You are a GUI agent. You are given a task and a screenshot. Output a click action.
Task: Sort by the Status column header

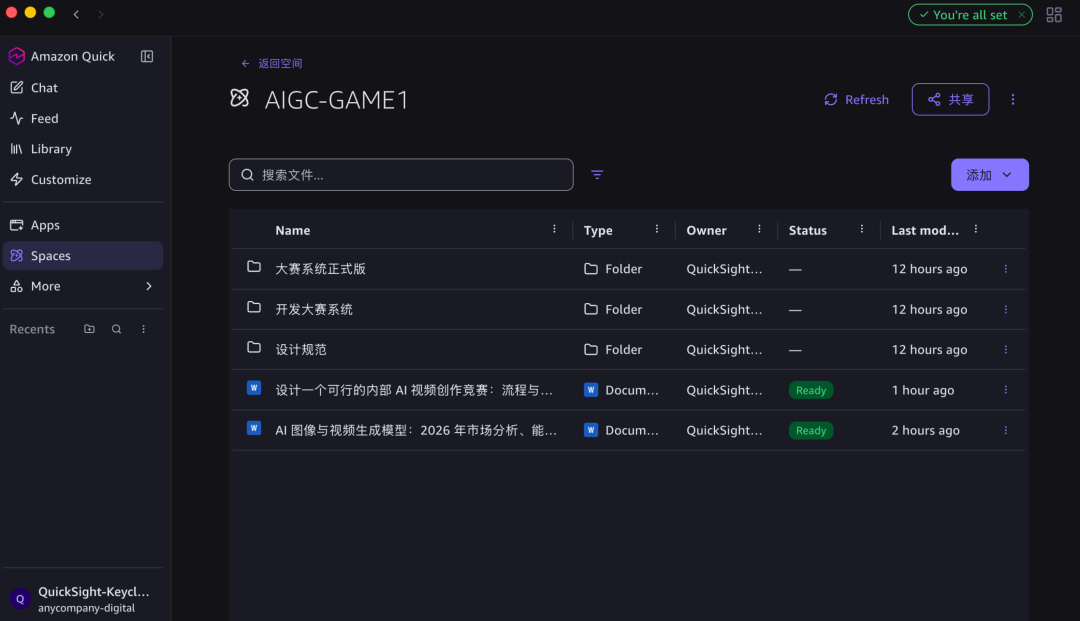point(807,231)
